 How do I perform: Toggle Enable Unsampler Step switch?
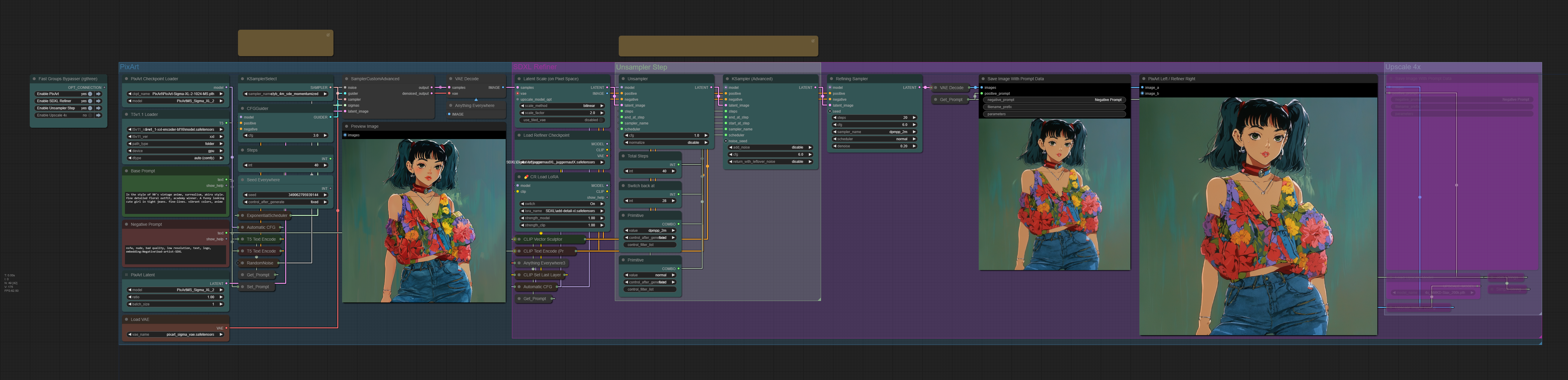point(90,108)
